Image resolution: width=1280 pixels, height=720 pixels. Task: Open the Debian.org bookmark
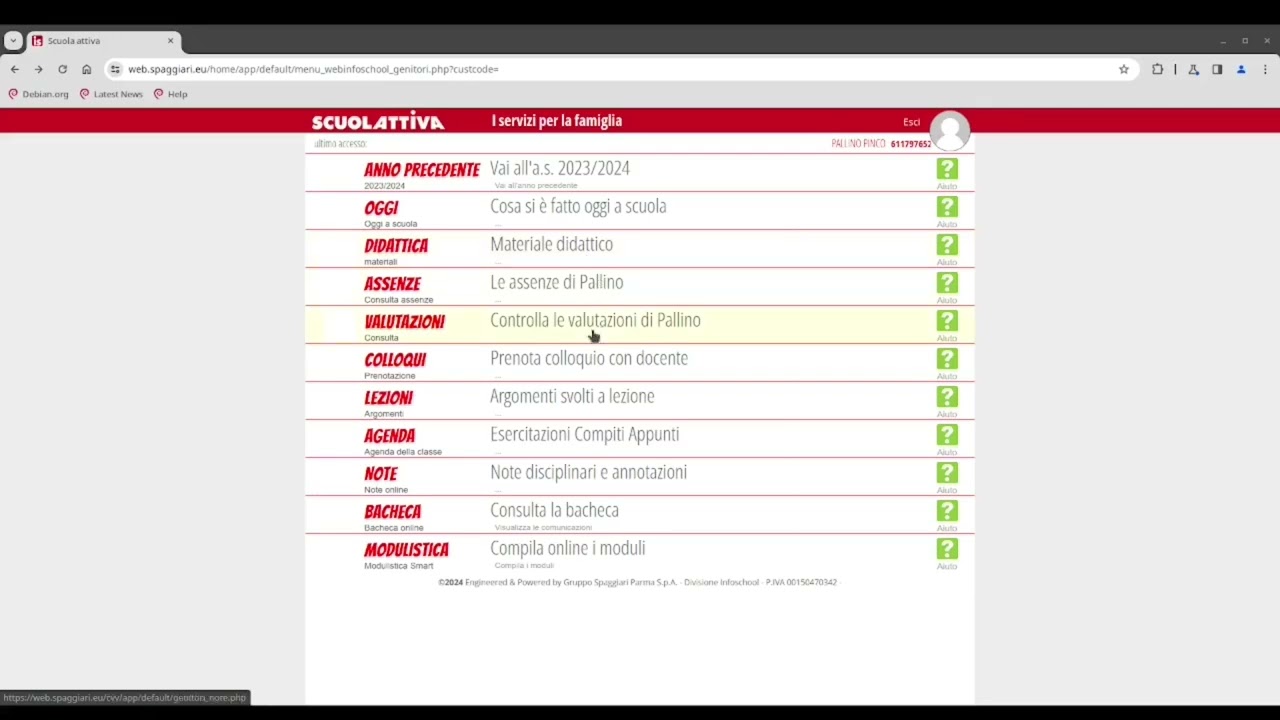pyautogui.click(x=38, y=94)
